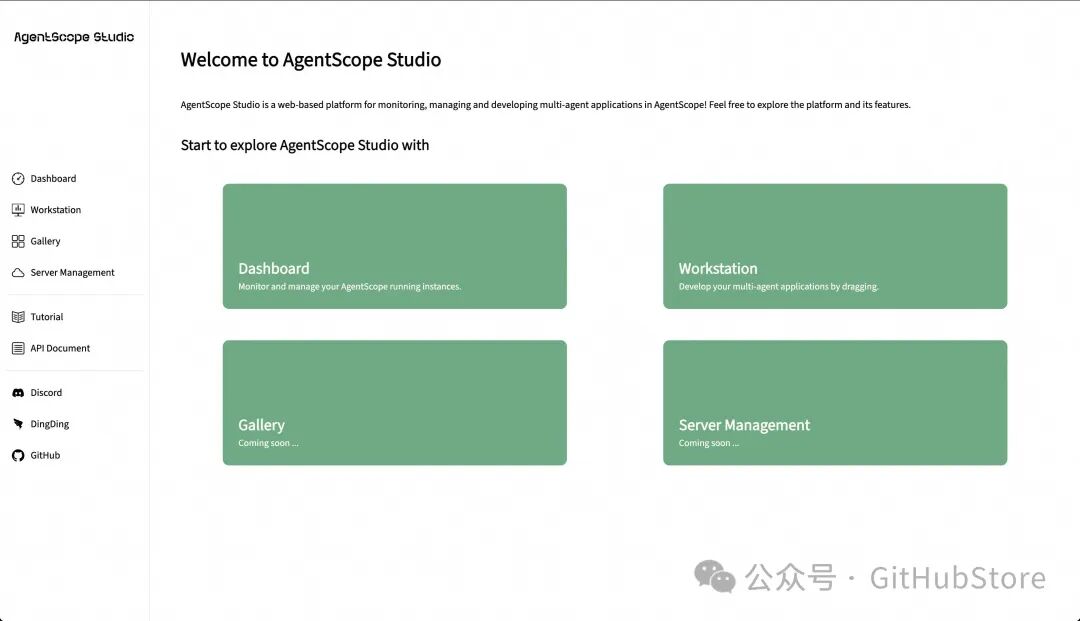
Task: Click the Gallery grid icon in sidebar
Action: [x=18, y=241]
